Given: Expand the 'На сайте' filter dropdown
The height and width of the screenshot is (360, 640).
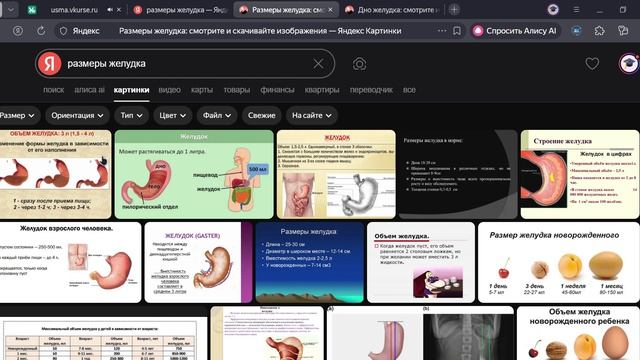Looking at the screenshot, I should pos(311,116).
